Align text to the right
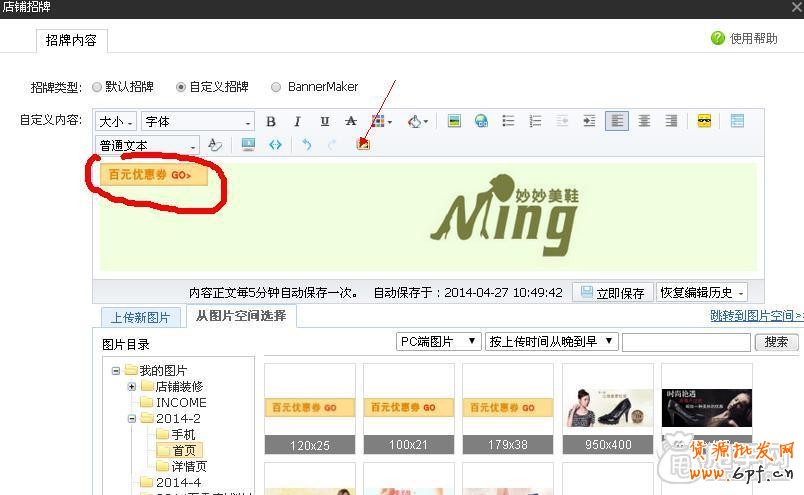The image size is (804, 495). (671, 121)
